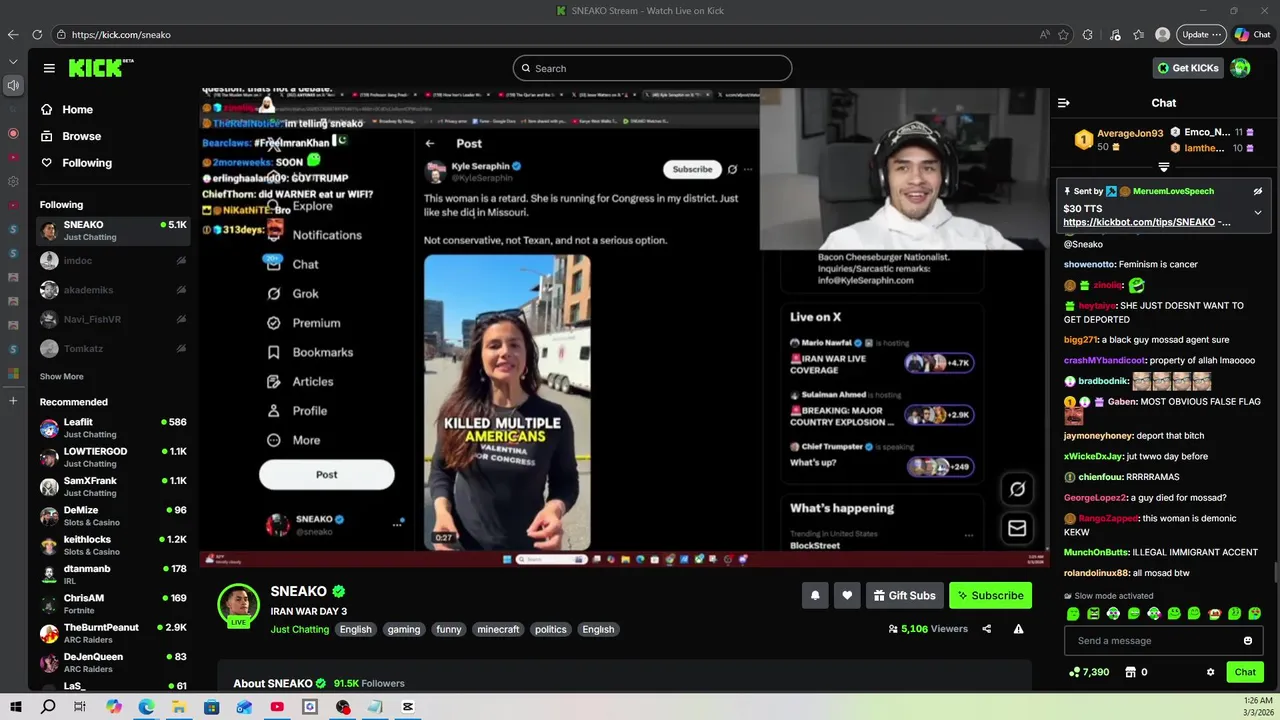The width and height of the screenshot is (1280, 720).
Task: Open the DeMize Slots & Casino channel
Action: pos(113,516)
